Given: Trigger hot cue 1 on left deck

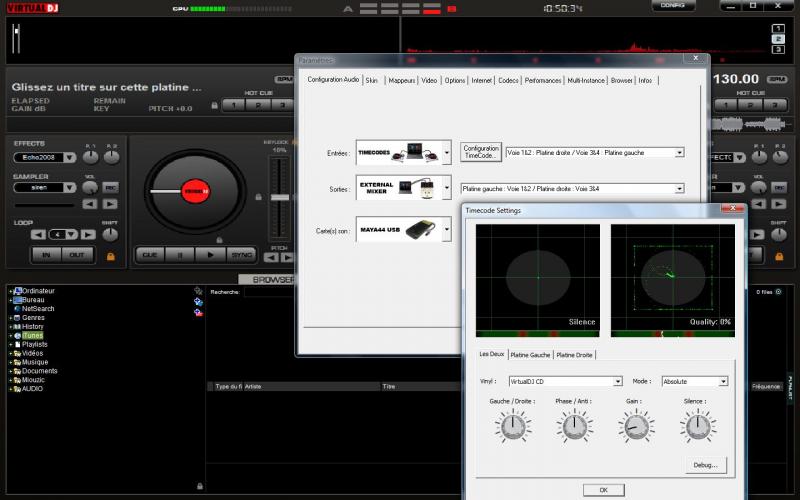Looking at the screenshot, I should (233, 104).
